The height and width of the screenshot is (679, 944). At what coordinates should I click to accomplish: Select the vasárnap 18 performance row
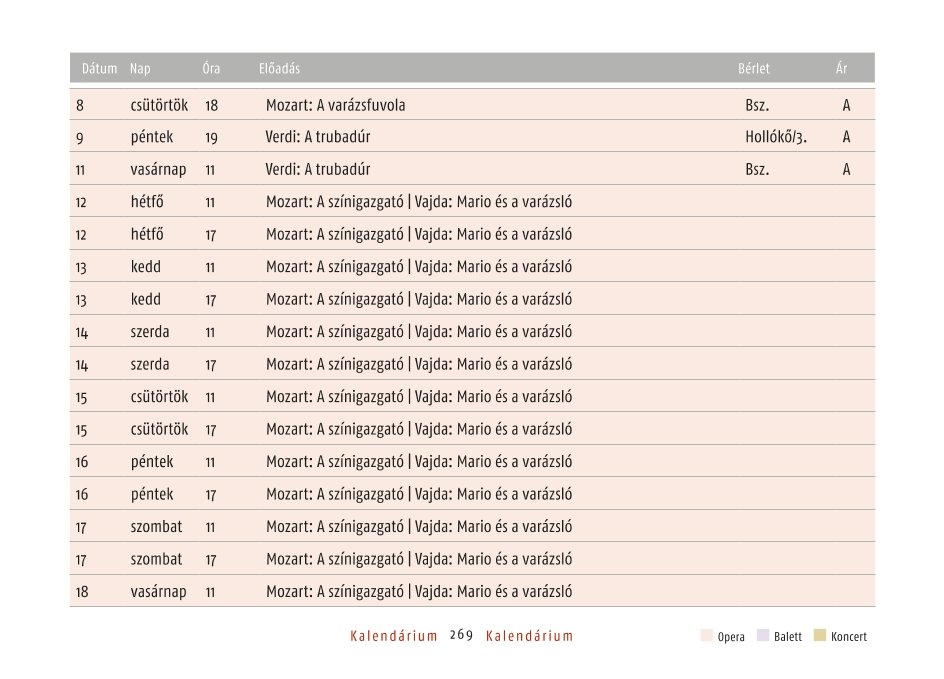pyautogui.click(x=472, y=591)
